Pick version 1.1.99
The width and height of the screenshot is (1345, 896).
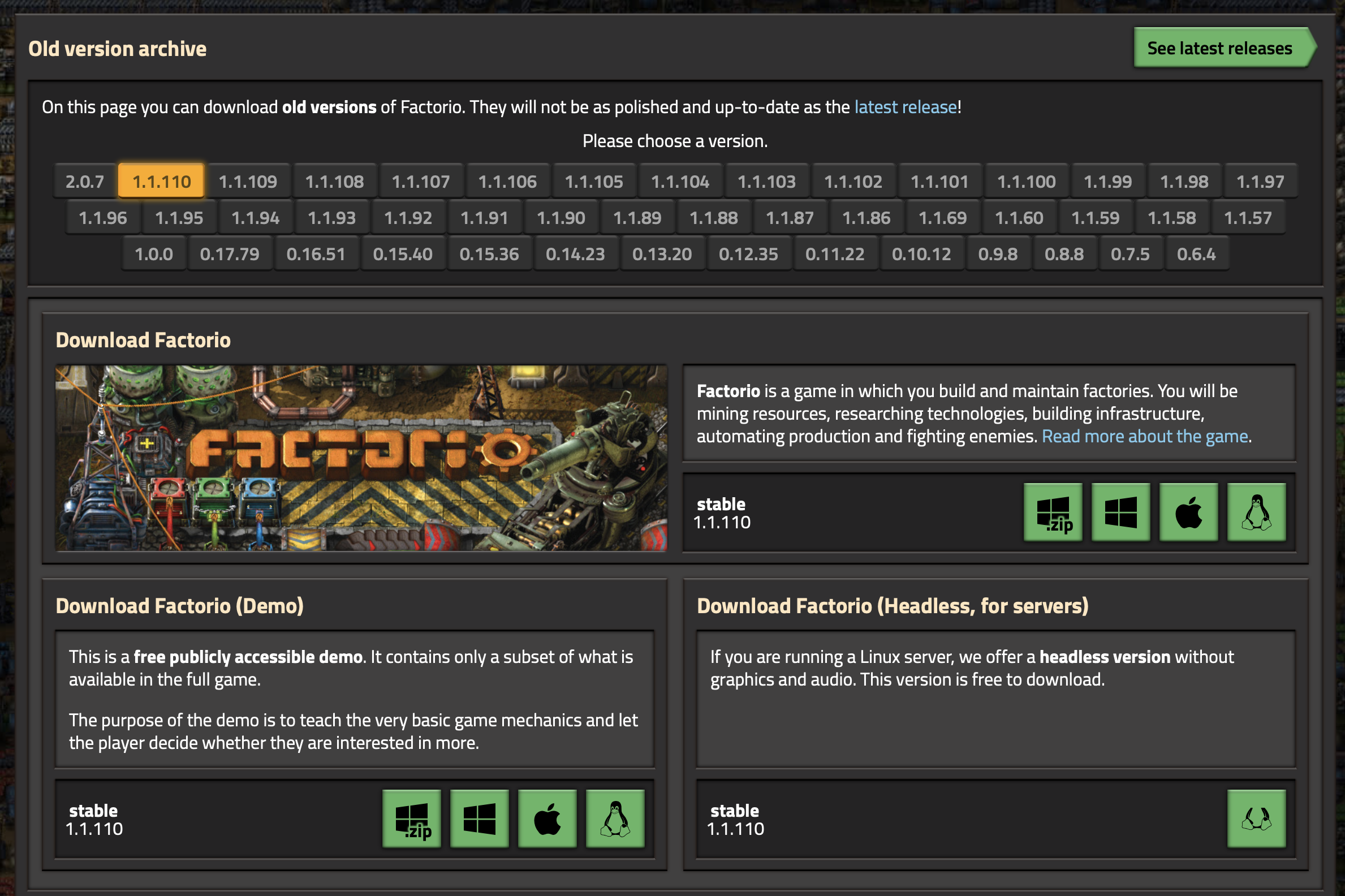[1108, 181]
